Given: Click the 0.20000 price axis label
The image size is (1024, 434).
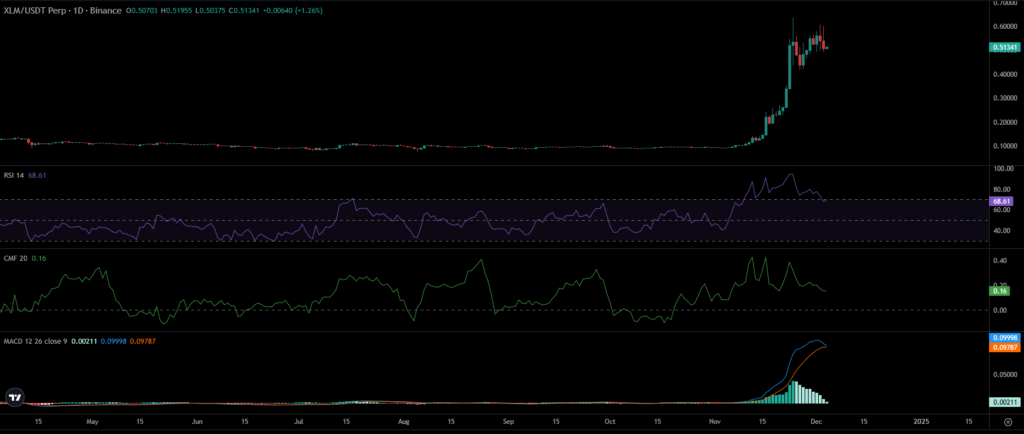Looking at the screenshot, I should point(1006,123).
